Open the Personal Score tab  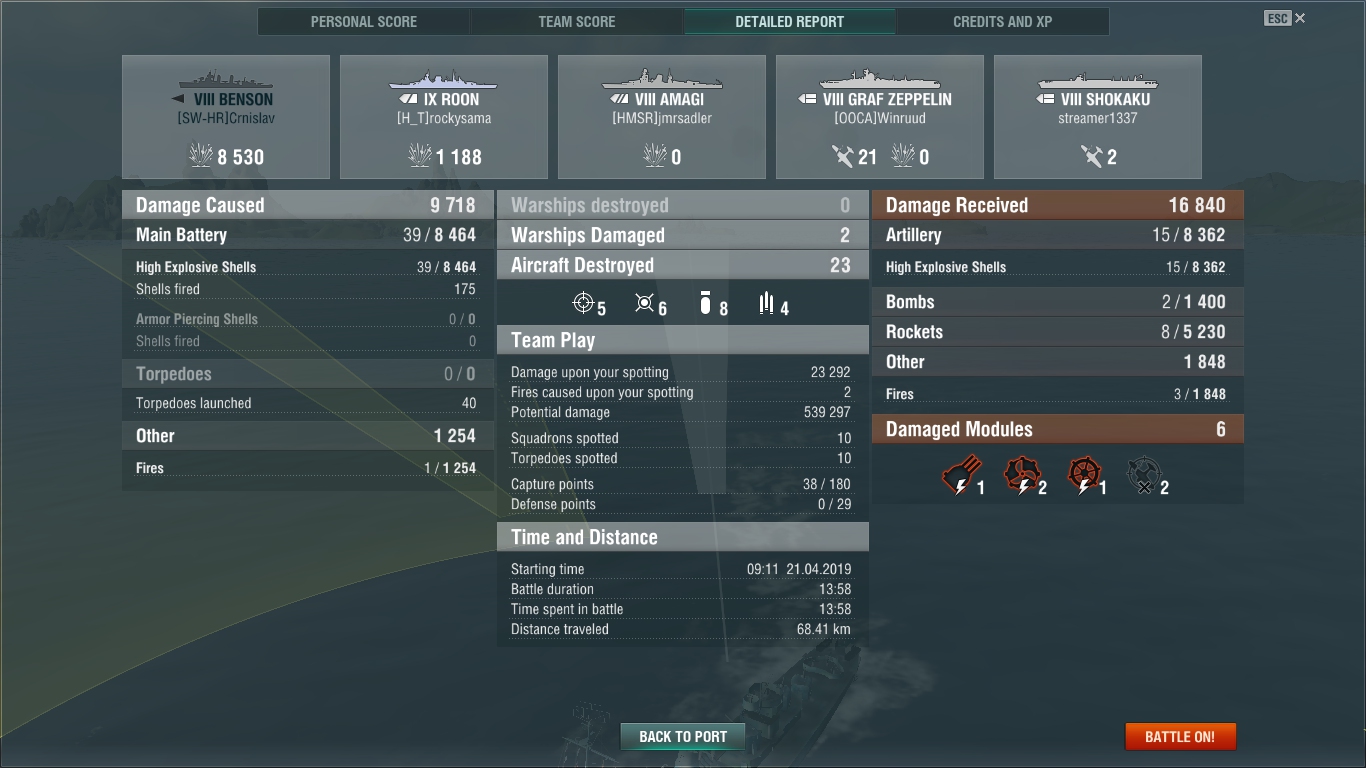coord(364,21)
